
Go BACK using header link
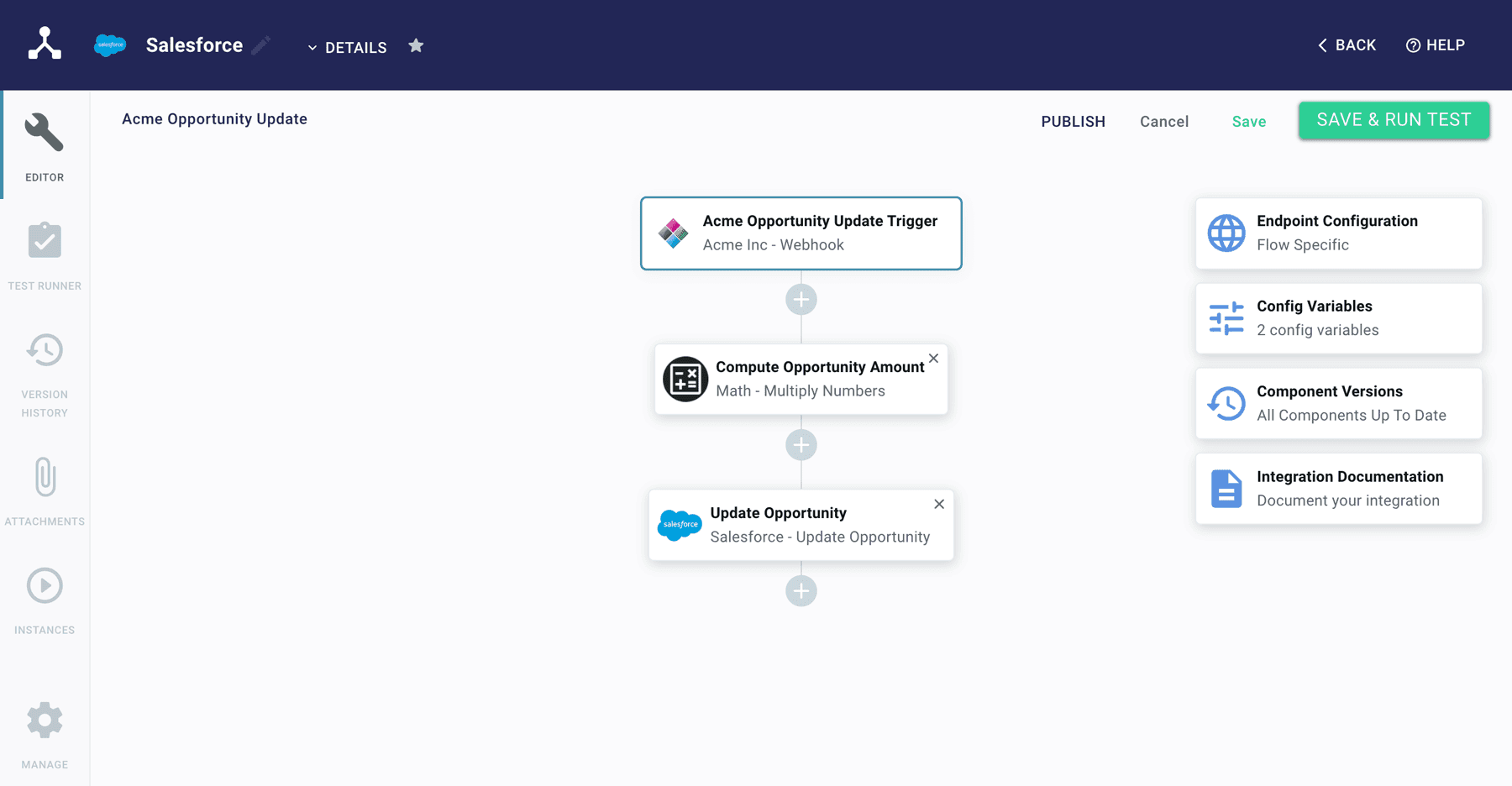[1347, 45]
